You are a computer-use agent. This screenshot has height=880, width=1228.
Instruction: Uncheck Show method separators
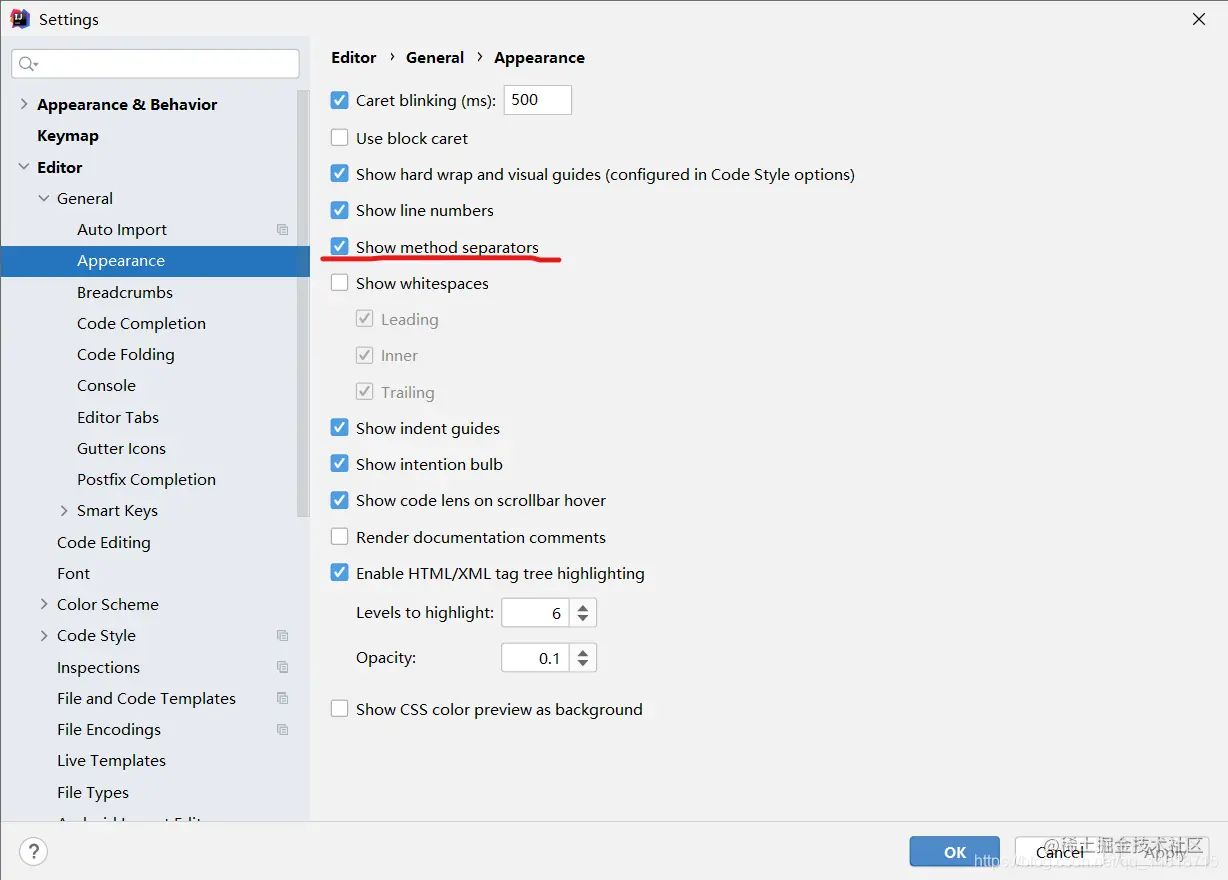[340, 247]
